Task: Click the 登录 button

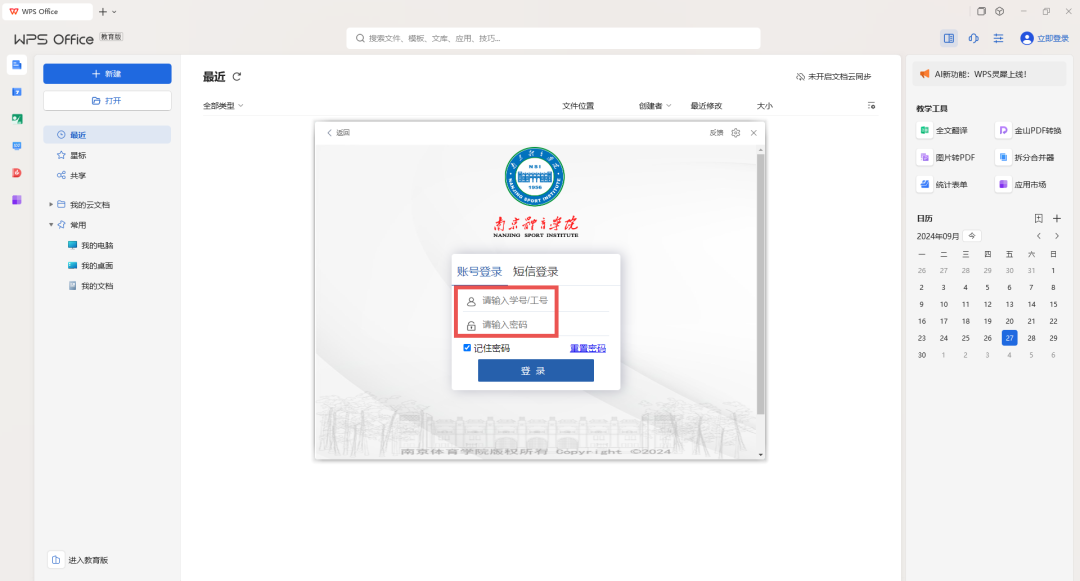Action: click(535, 370)
